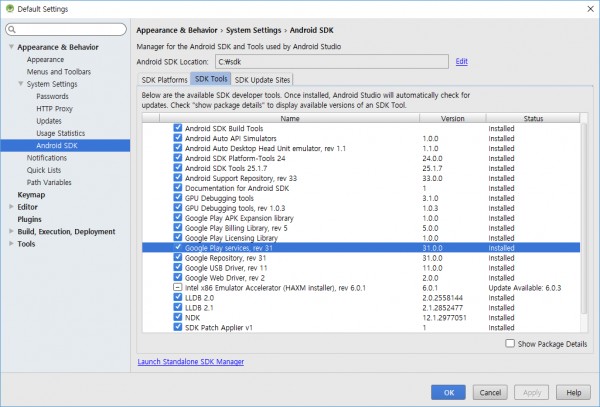Toggle Documentation for Android SDK checkbox

tap(178, 187)
